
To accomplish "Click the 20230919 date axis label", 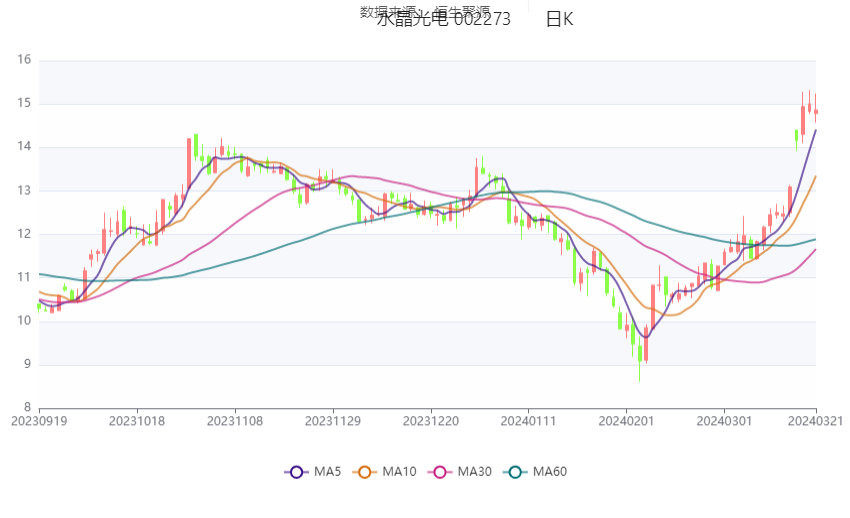I will [39, 421].
